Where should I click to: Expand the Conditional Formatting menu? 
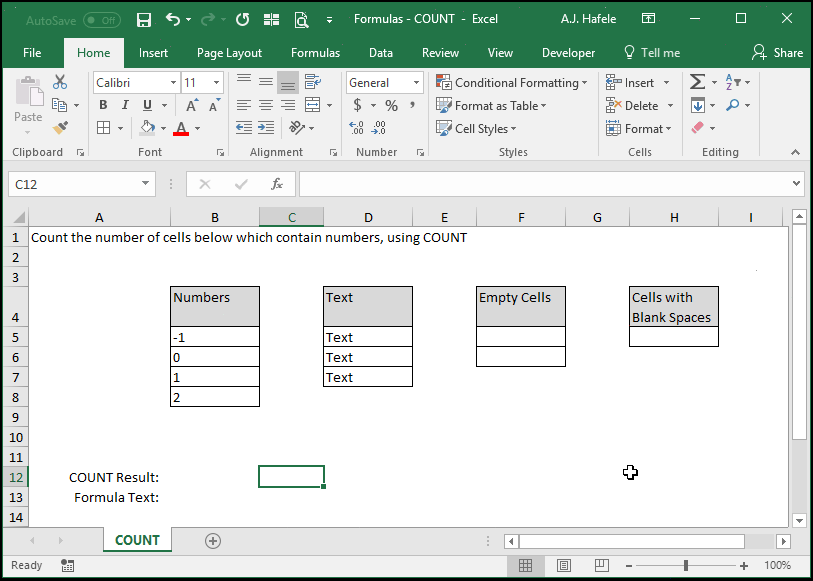point(512,83)
